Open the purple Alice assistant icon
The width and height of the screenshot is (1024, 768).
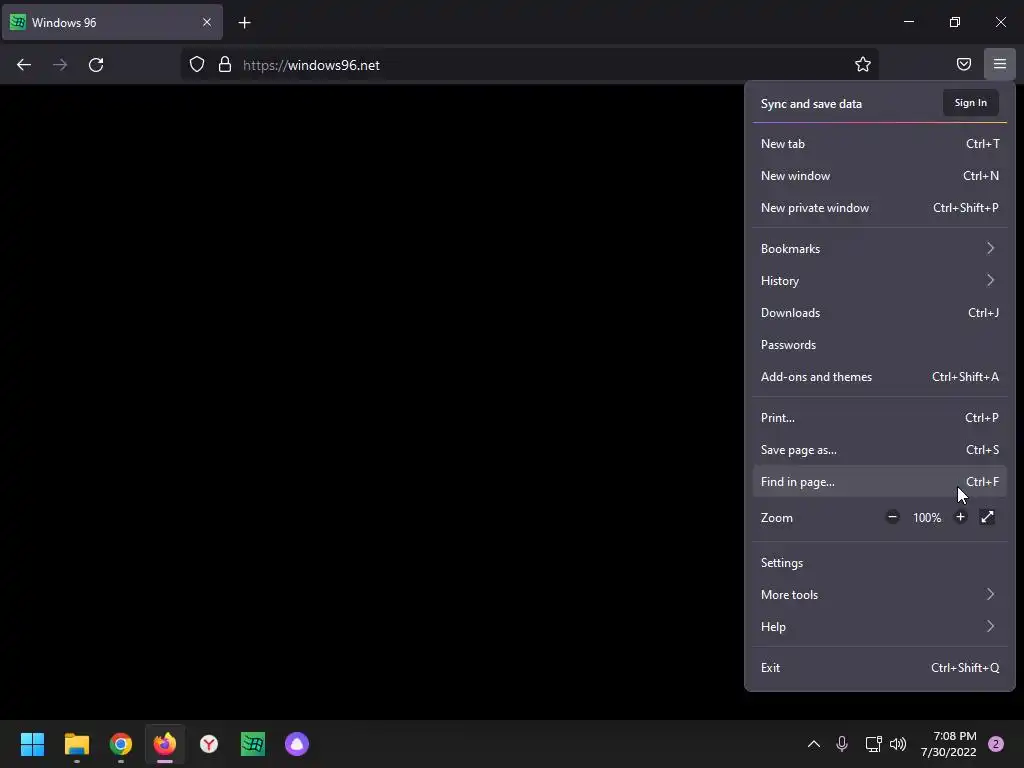click(x=297, y=744)
